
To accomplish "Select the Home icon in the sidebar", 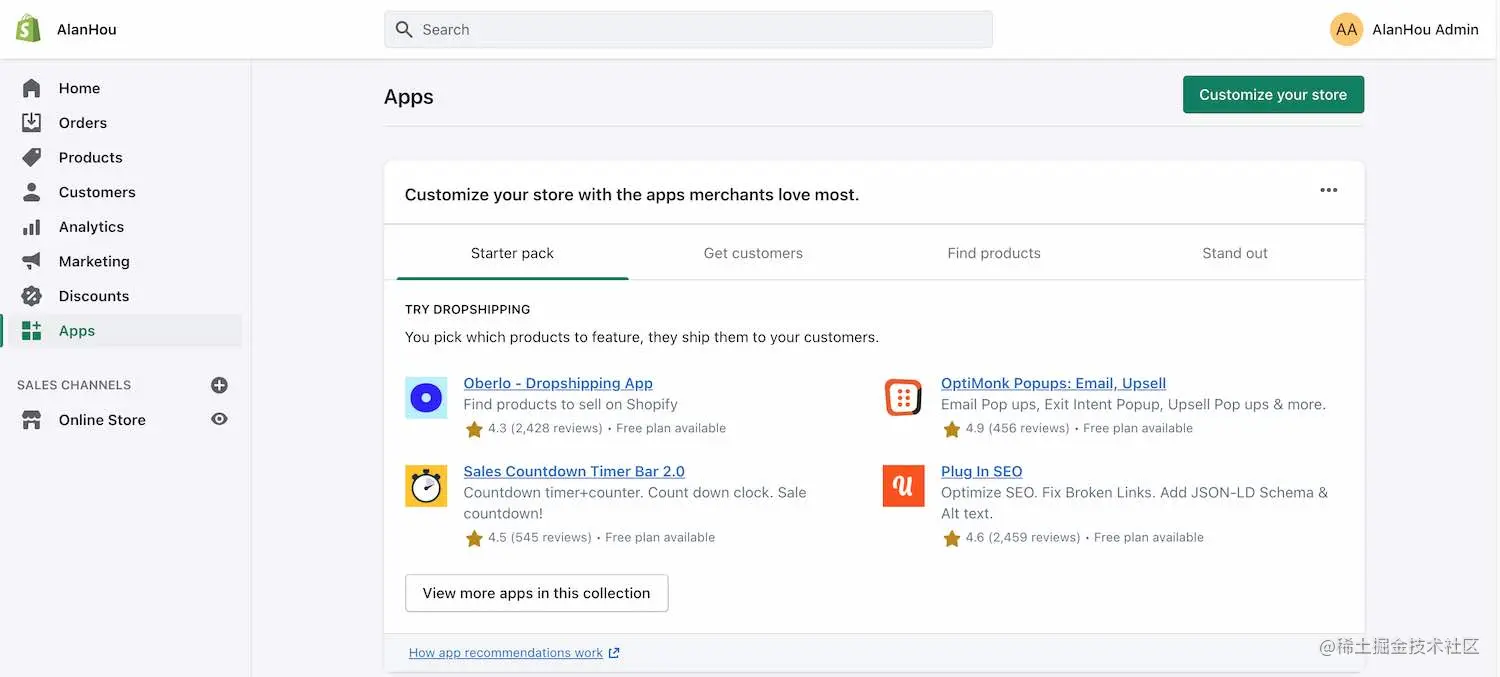I will [x=32, y=87].
